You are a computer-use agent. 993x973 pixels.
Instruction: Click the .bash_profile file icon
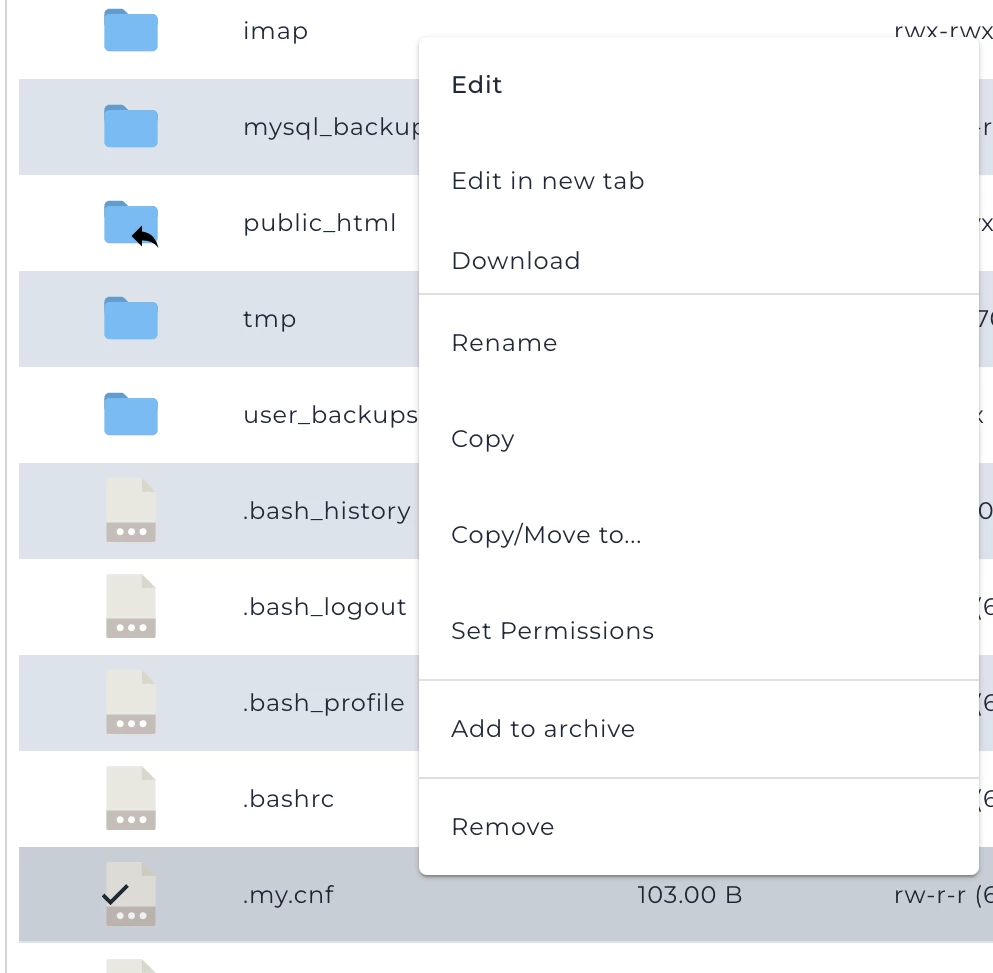tap(131, 703)
